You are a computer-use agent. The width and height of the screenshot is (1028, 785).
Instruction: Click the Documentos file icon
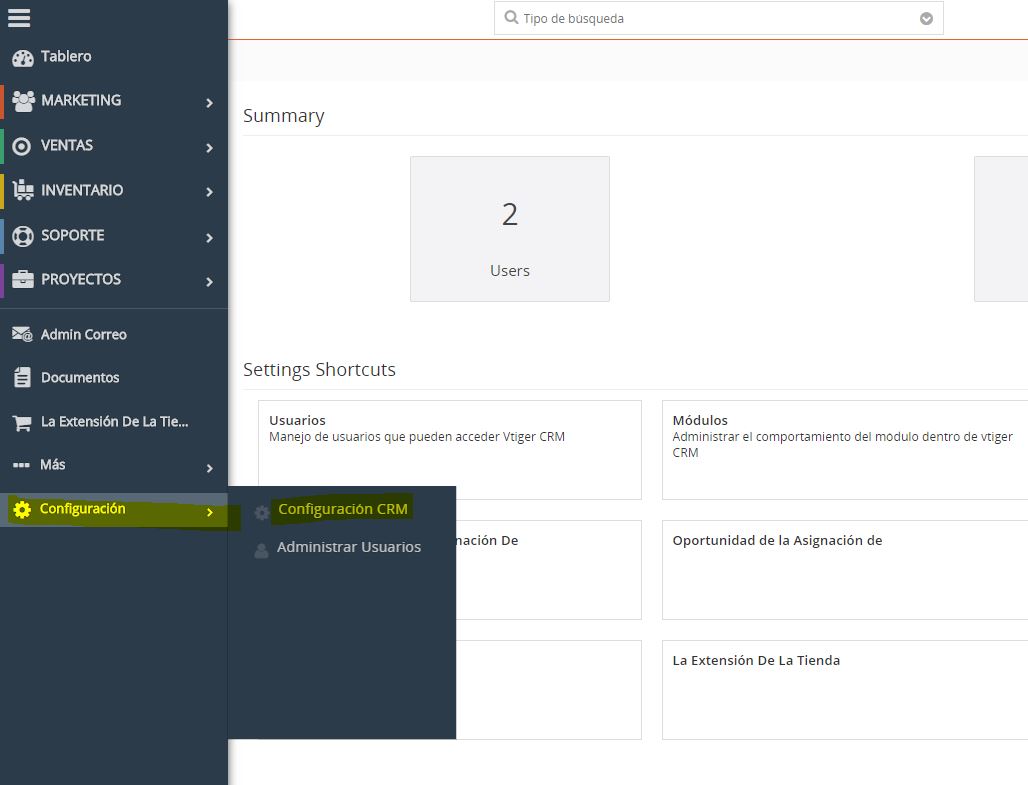click(x=22, y=378)
